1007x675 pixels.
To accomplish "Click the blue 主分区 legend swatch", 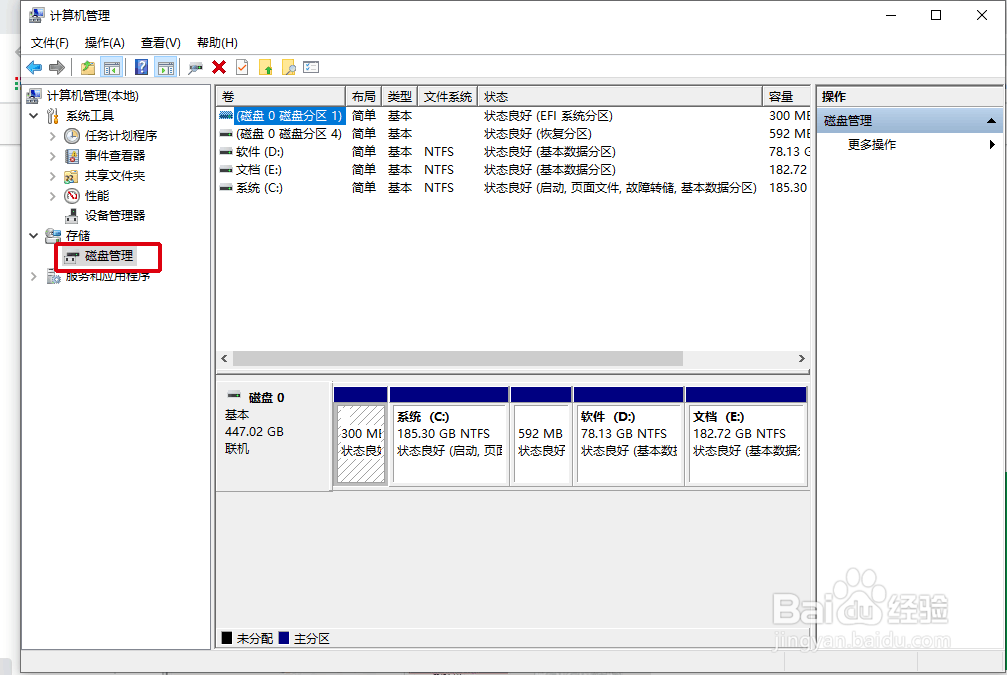I will (x=284, y=638).
